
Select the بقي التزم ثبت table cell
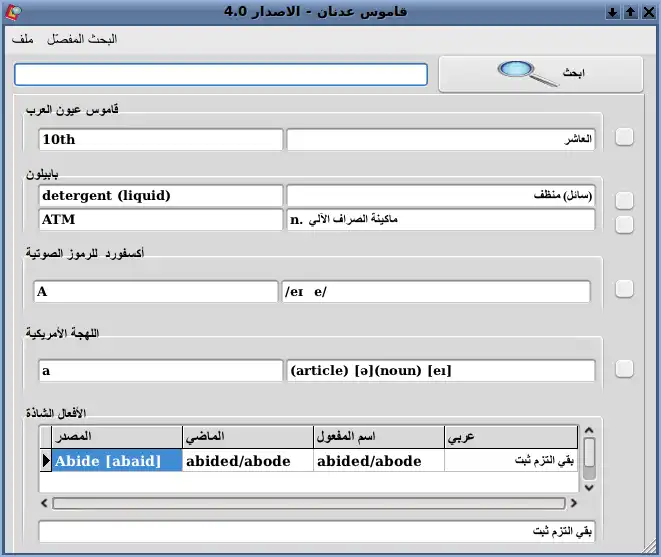[x=511, y=460]
